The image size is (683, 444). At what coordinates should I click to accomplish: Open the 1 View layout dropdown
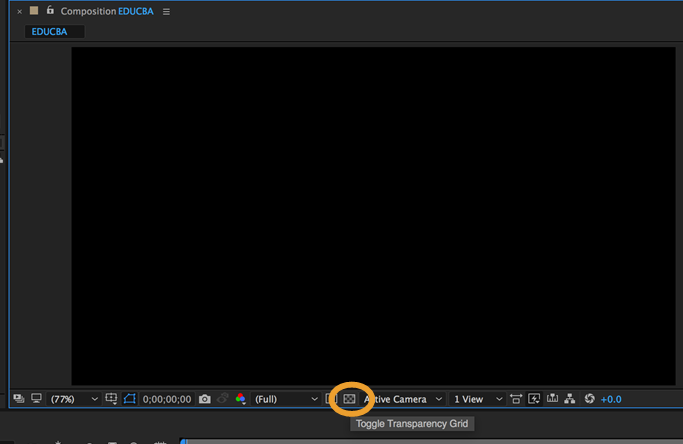click(x=478, y=399)
